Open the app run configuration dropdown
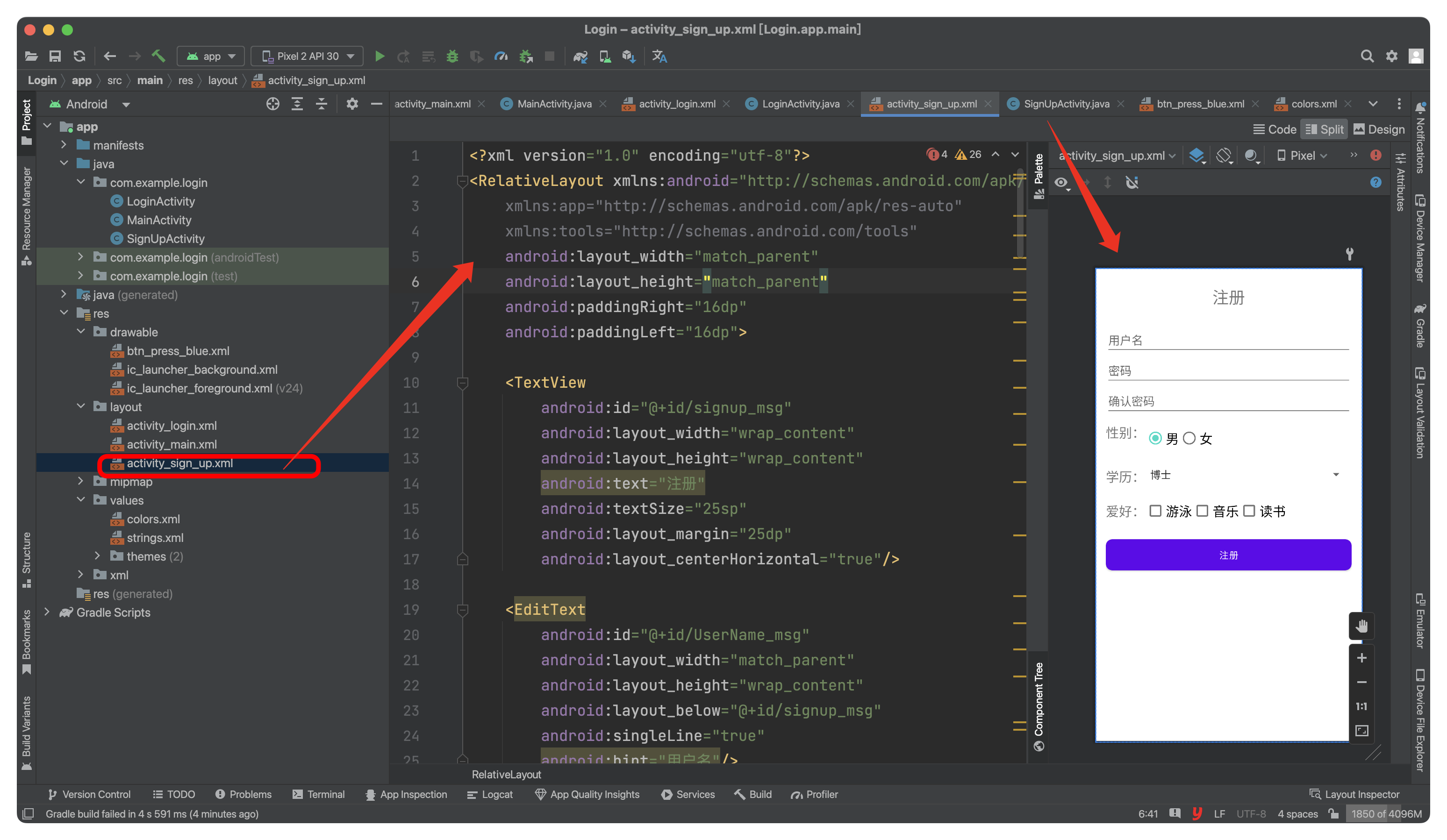 pos(211,56)
